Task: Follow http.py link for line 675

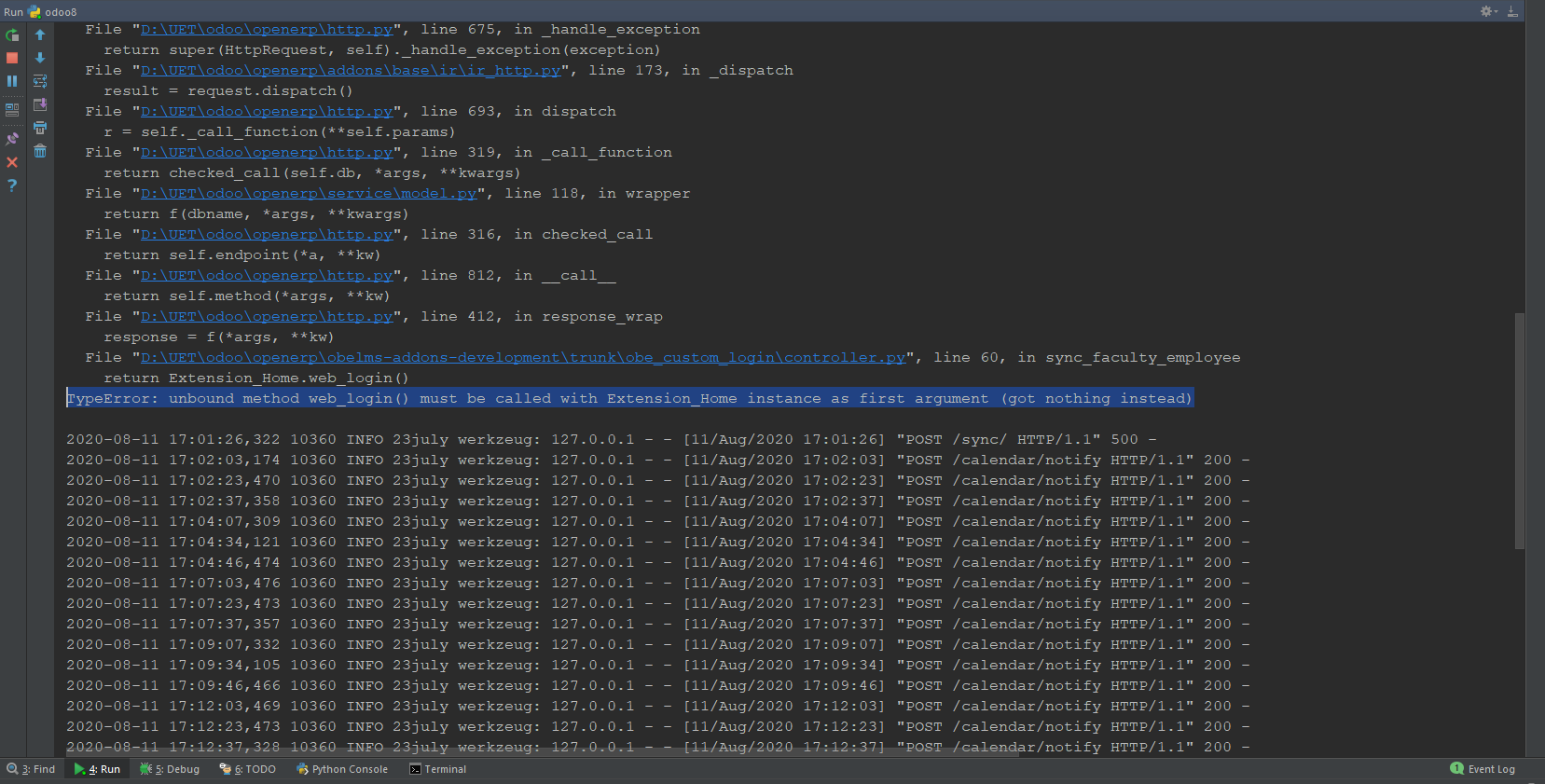Action: click(267, 30)
